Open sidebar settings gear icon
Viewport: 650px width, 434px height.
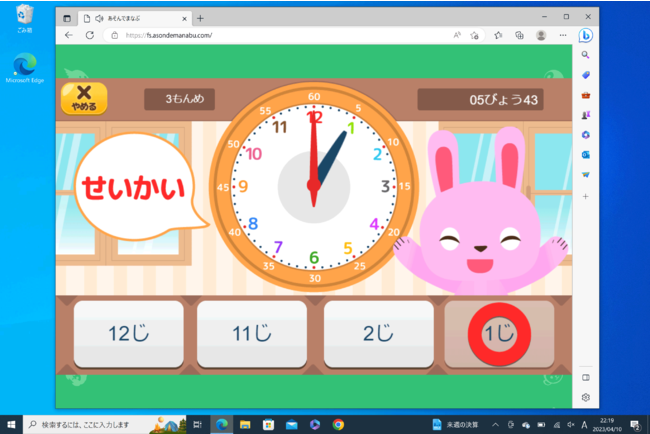pos(585,397)
